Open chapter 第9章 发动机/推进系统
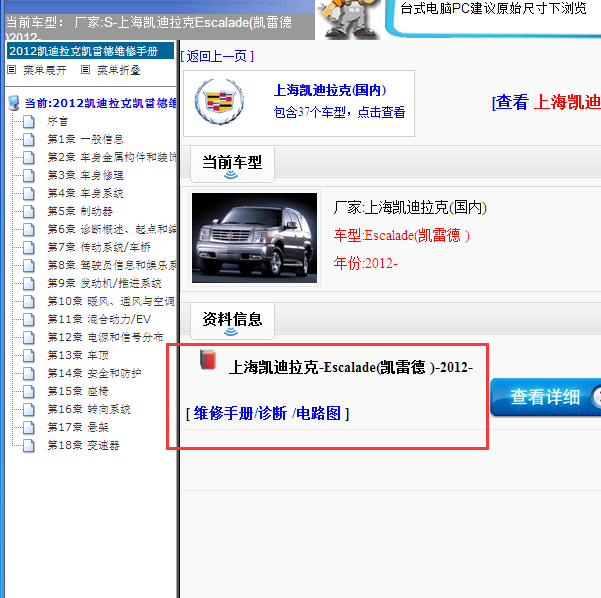601x598 pixels. pyautogui.click(x=104, y=284)
